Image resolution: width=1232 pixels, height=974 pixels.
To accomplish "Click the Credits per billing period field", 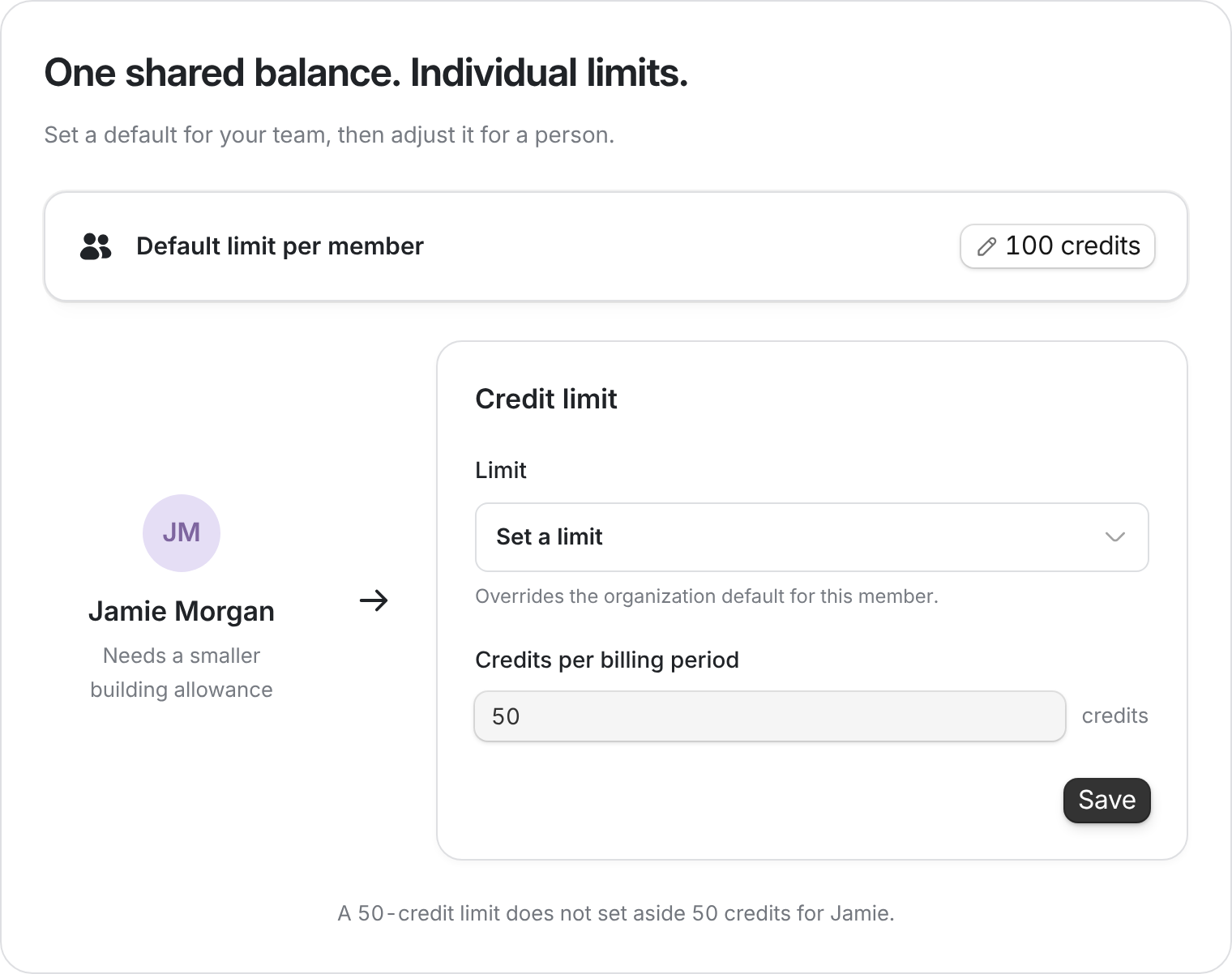I will click(769, 716).
